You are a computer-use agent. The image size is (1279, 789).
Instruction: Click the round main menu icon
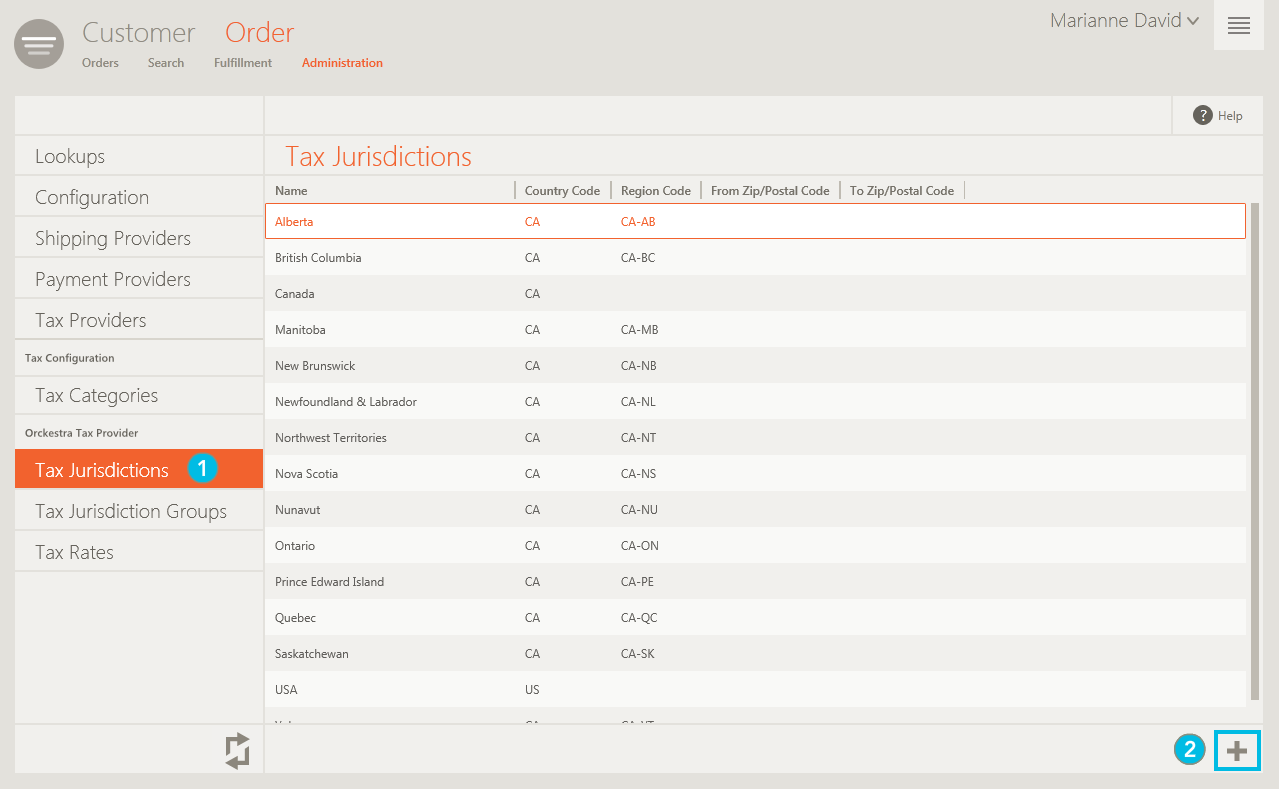click(39, 45)
